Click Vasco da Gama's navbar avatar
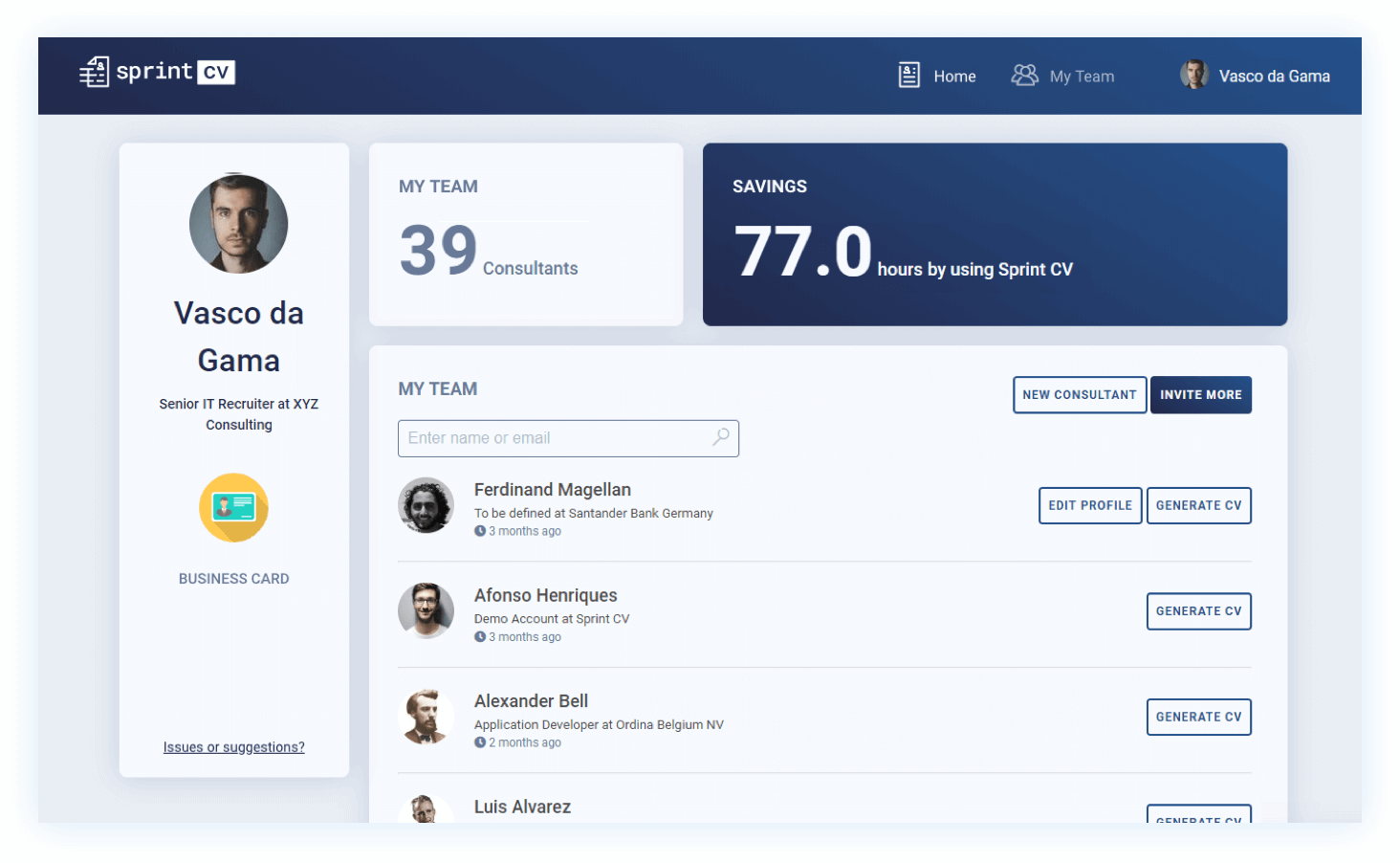This screenshot has height=863, width=1400. [1193, 75]
